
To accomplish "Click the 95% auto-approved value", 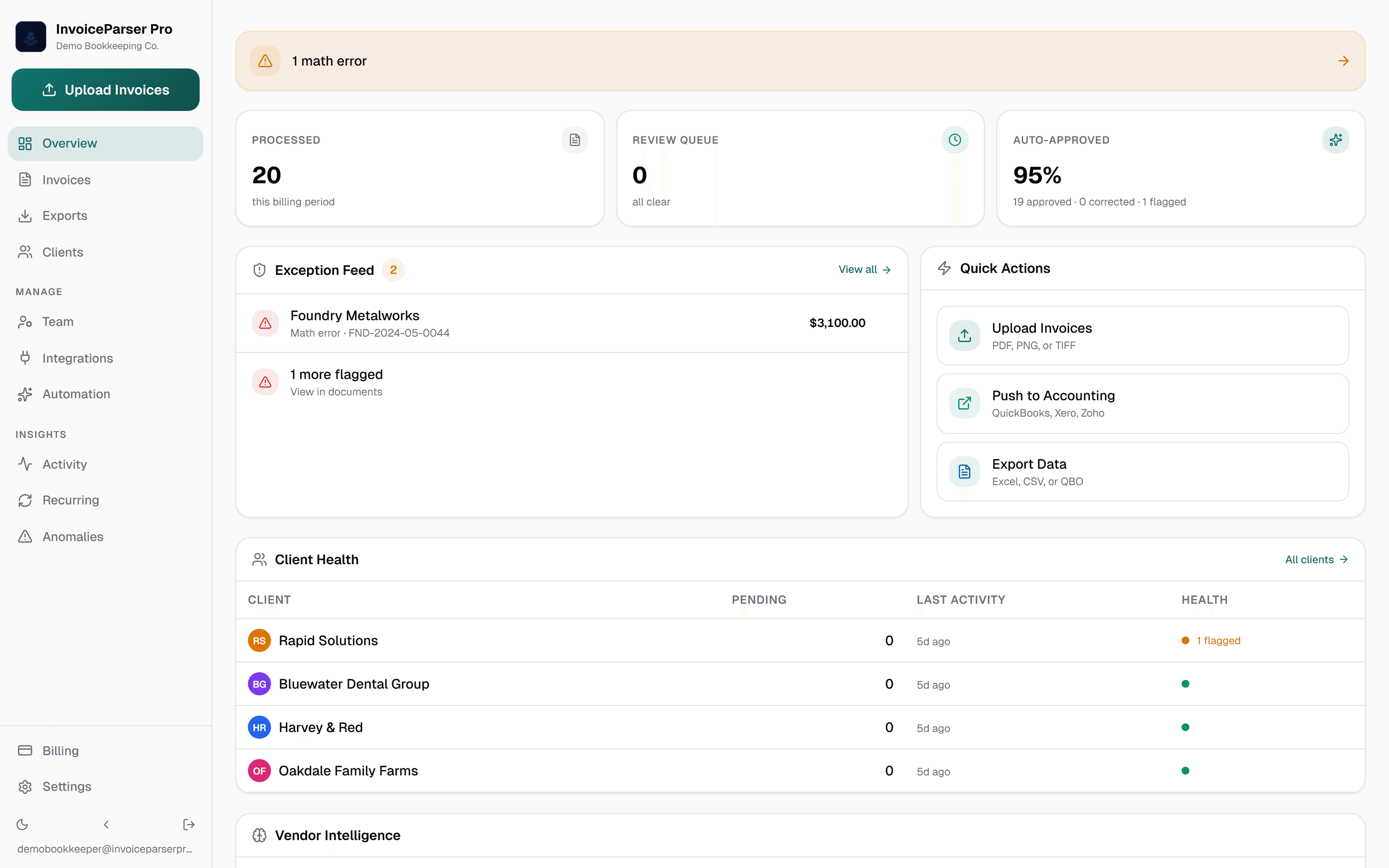I will pos(1037,175).
